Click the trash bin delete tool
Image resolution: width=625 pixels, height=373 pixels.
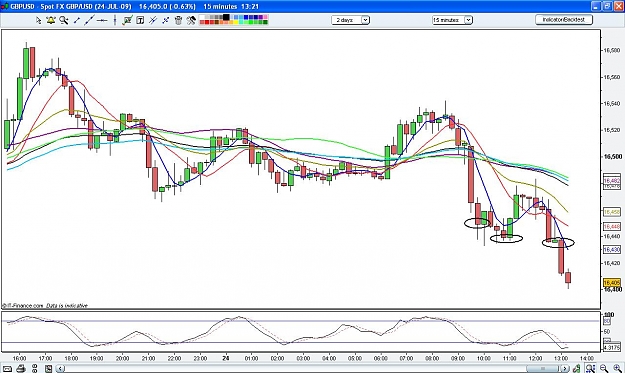tap(178, 20)
